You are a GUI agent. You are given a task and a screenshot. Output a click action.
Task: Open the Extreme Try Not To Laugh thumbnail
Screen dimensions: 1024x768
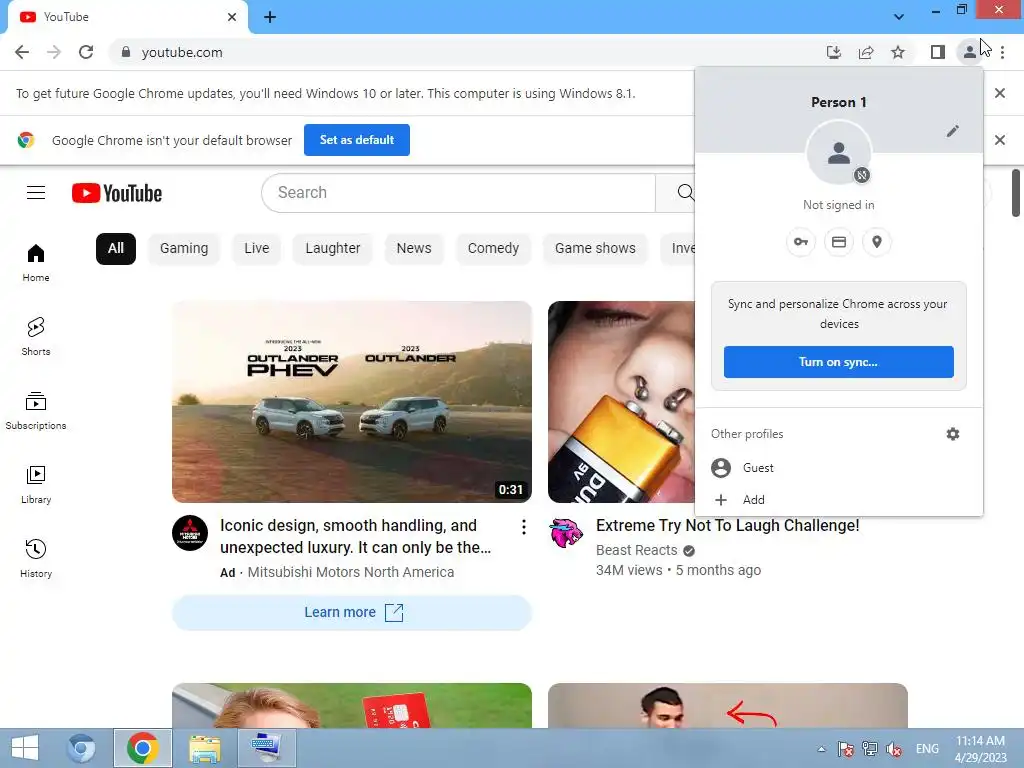pos(621,402)
